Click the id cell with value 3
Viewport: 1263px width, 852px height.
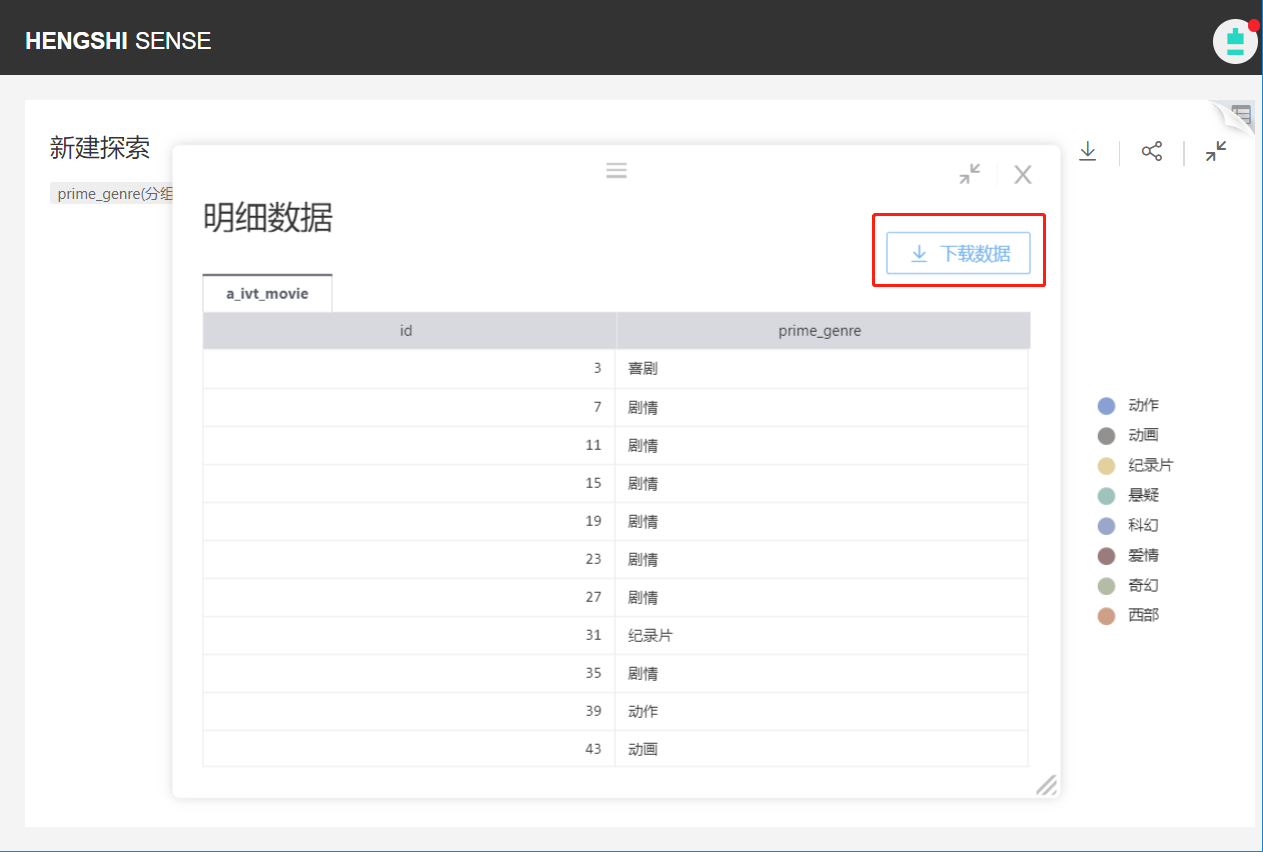409,368
